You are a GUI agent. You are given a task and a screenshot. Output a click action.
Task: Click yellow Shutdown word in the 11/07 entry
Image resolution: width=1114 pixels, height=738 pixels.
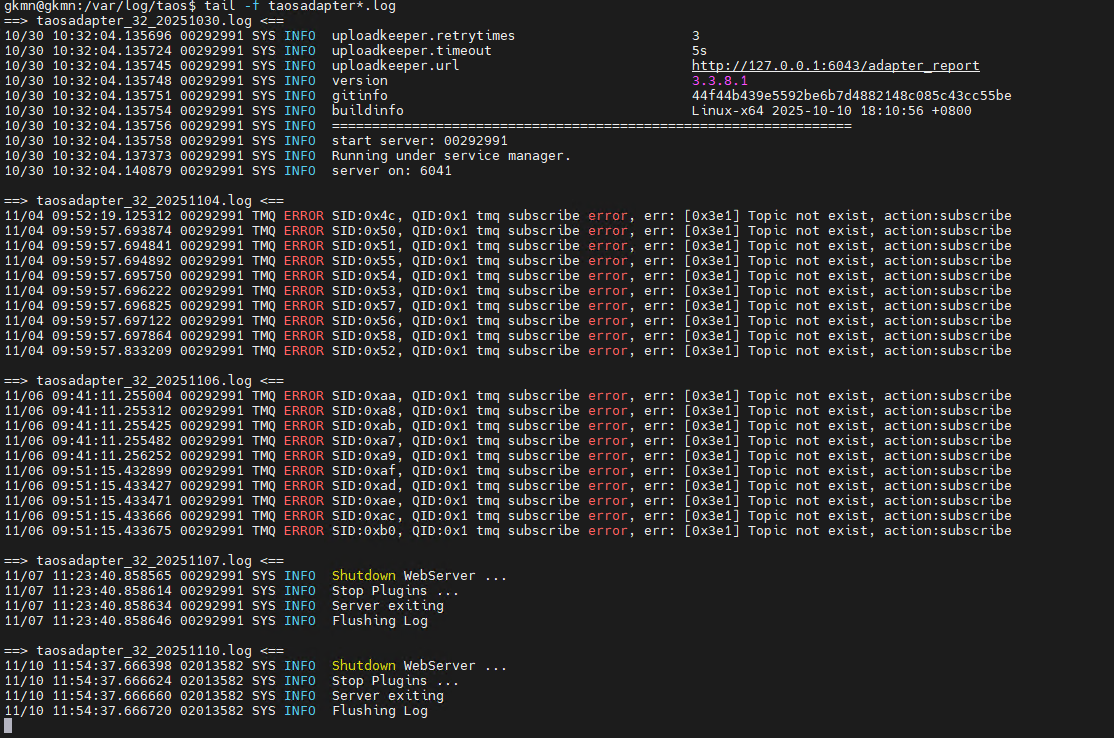363,576
